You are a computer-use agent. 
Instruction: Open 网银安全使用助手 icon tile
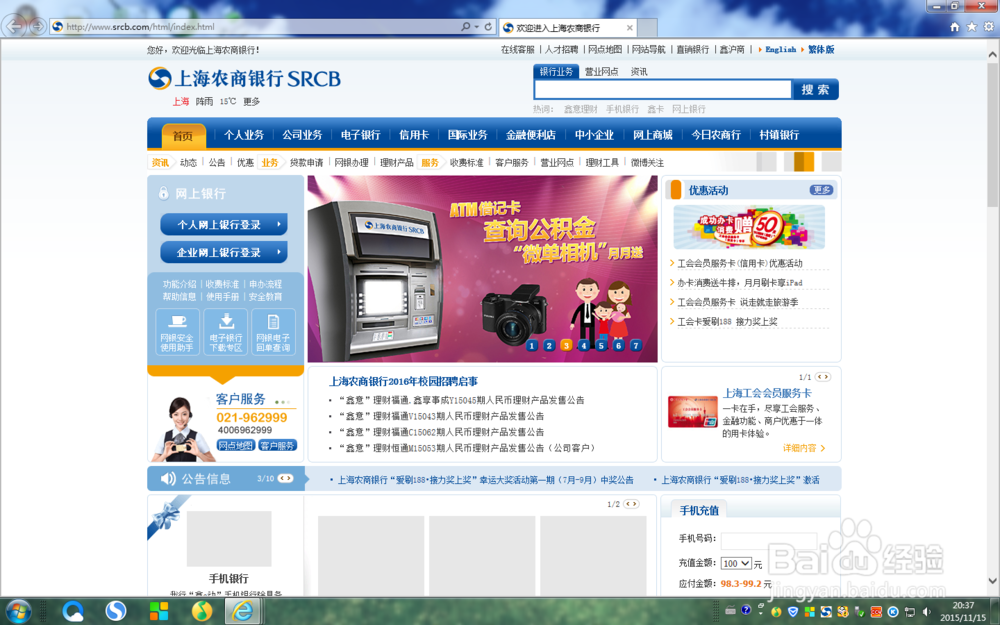pyautogui.click(x=177, y=332)
